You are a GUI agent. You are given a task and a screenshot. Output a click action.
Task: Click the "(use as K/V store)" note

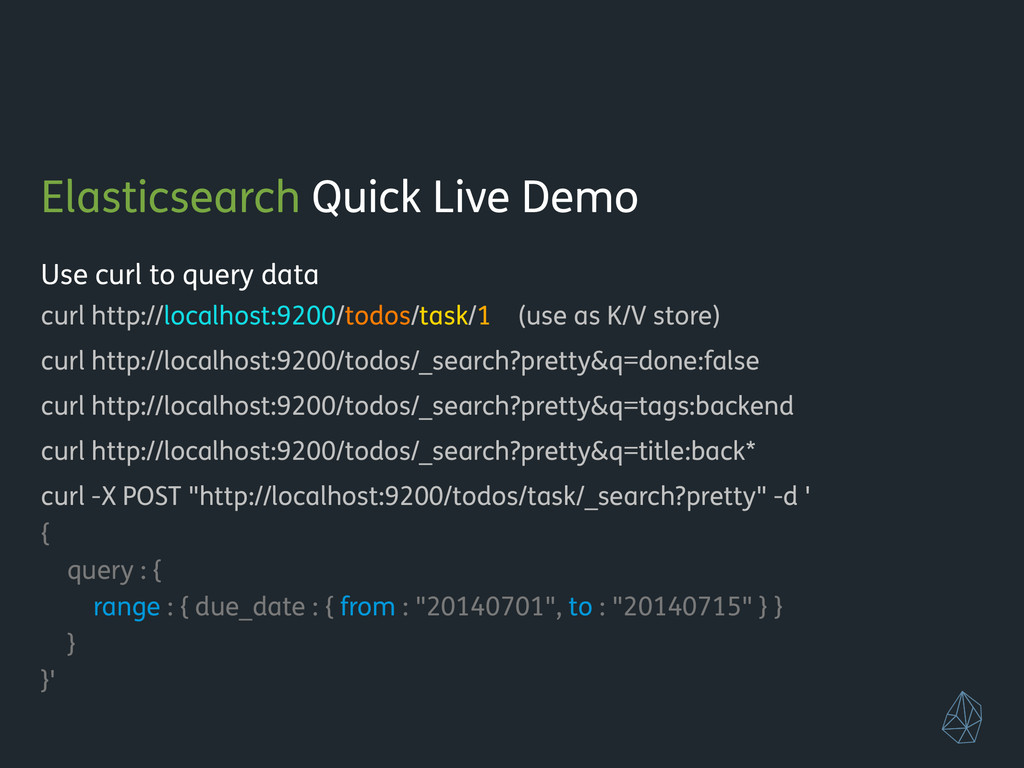coord(618,315)
